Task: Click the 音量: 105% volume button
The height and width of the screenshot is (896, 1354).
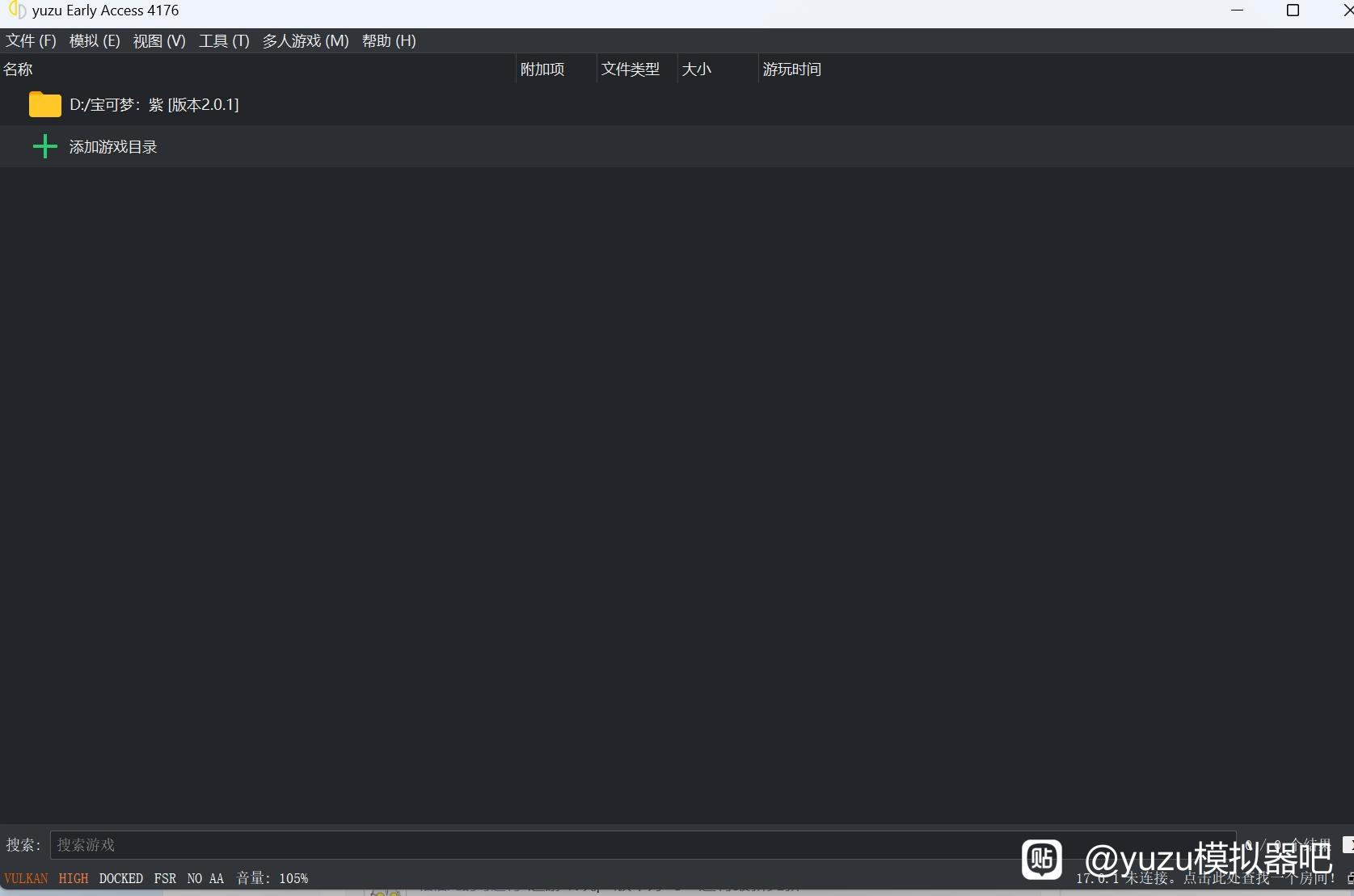Action: click(x=272, y=878)
